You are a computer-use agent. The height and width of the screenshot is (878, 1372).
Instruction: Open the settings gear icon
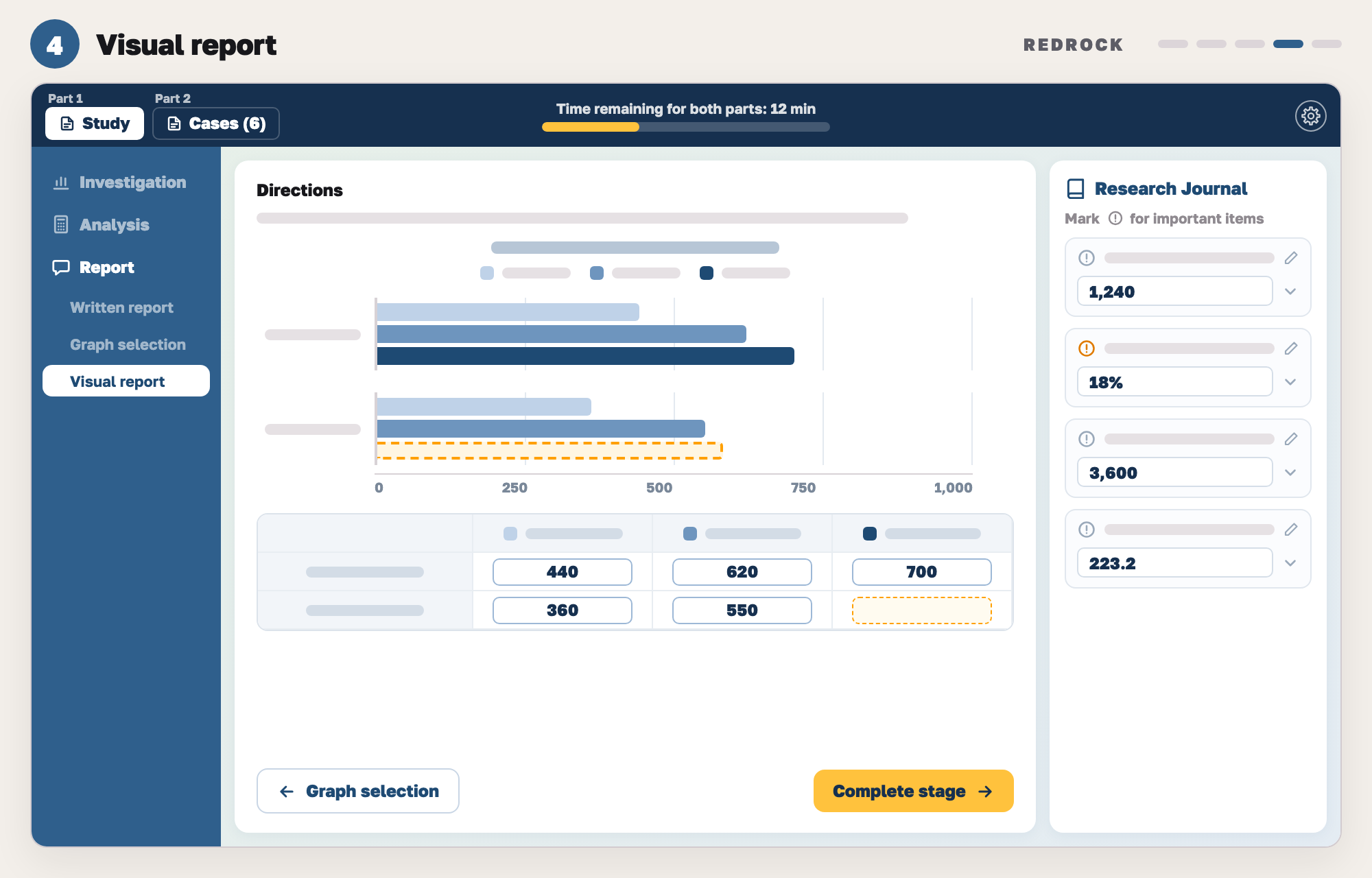point(1310,116)
